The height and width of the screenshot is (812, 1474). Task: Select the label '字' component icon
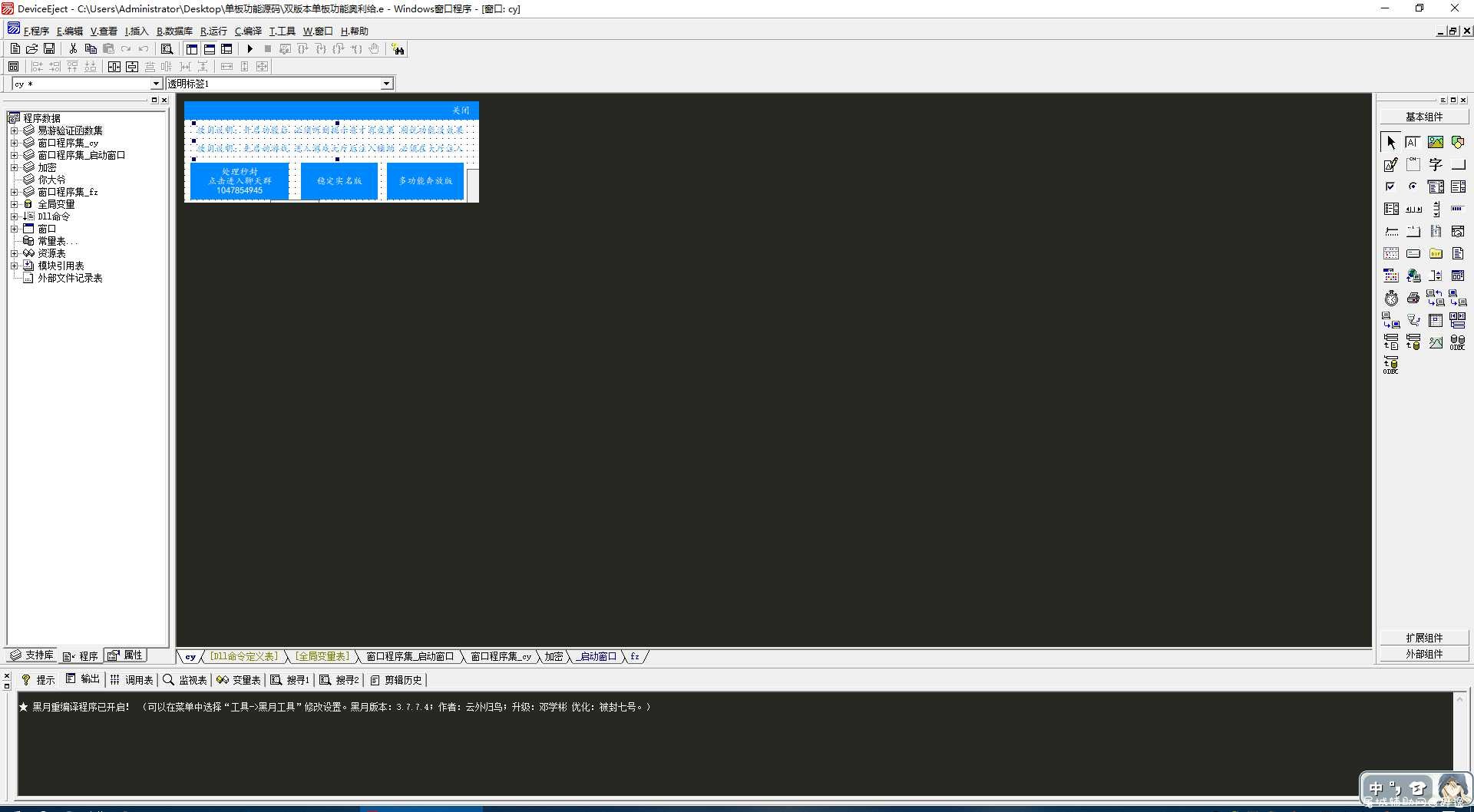pos(1435,164)
